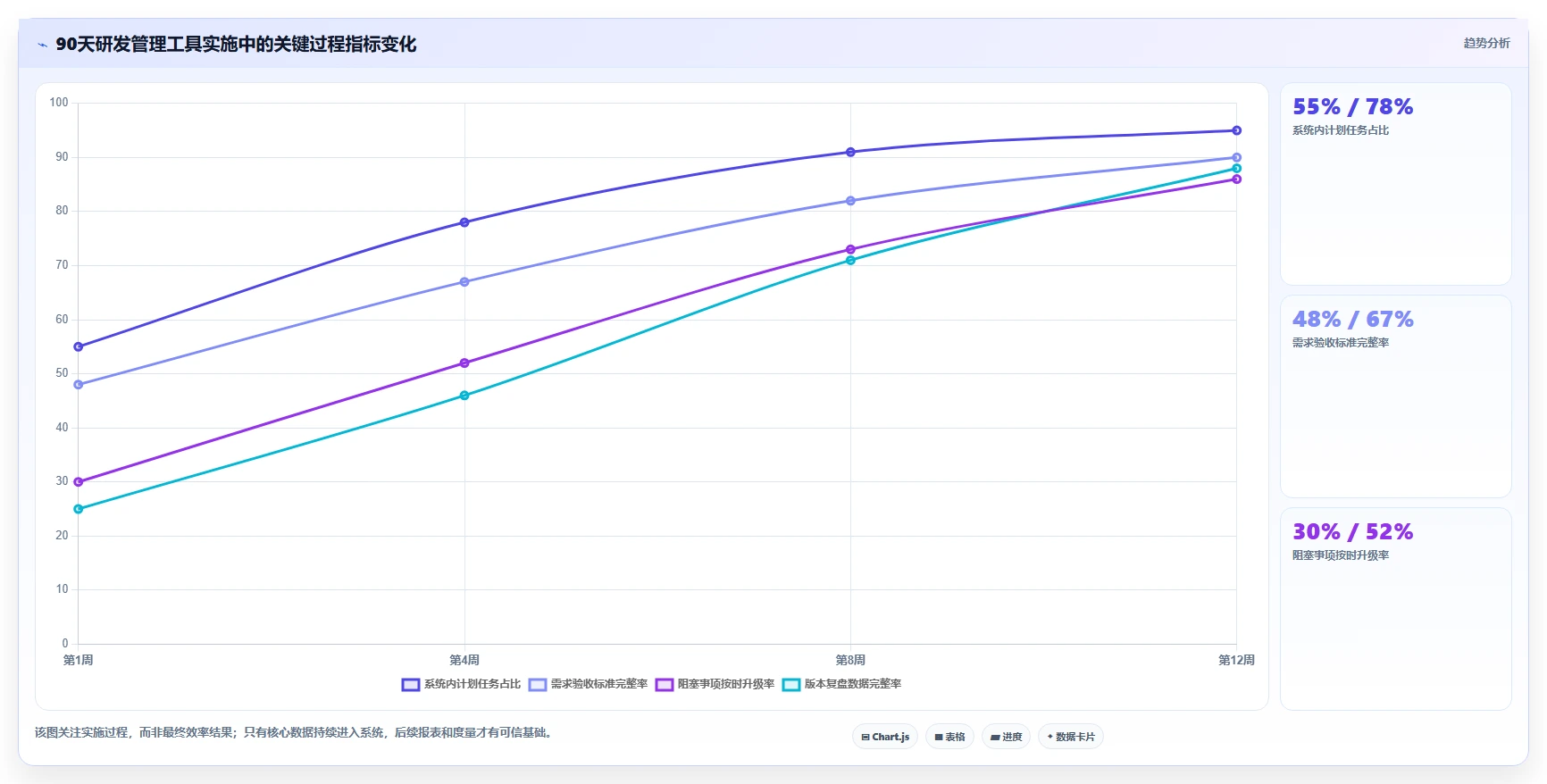Click the chart title 90天研发管理工具实施中的关键过程指标变化

pos(236,45)
